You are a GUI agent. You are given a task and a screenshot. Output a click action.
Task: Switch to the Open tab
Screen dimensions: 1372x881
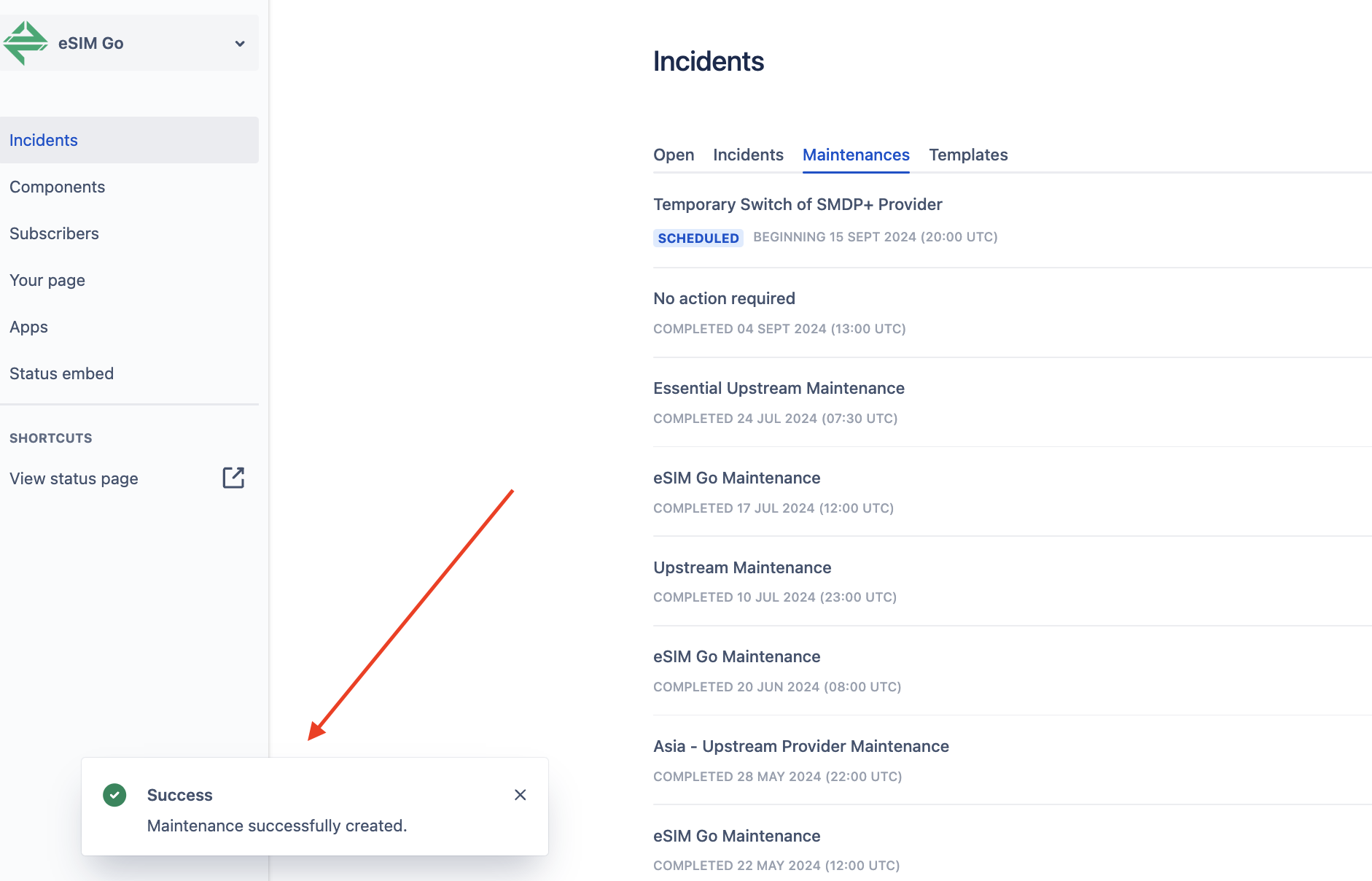674,155
